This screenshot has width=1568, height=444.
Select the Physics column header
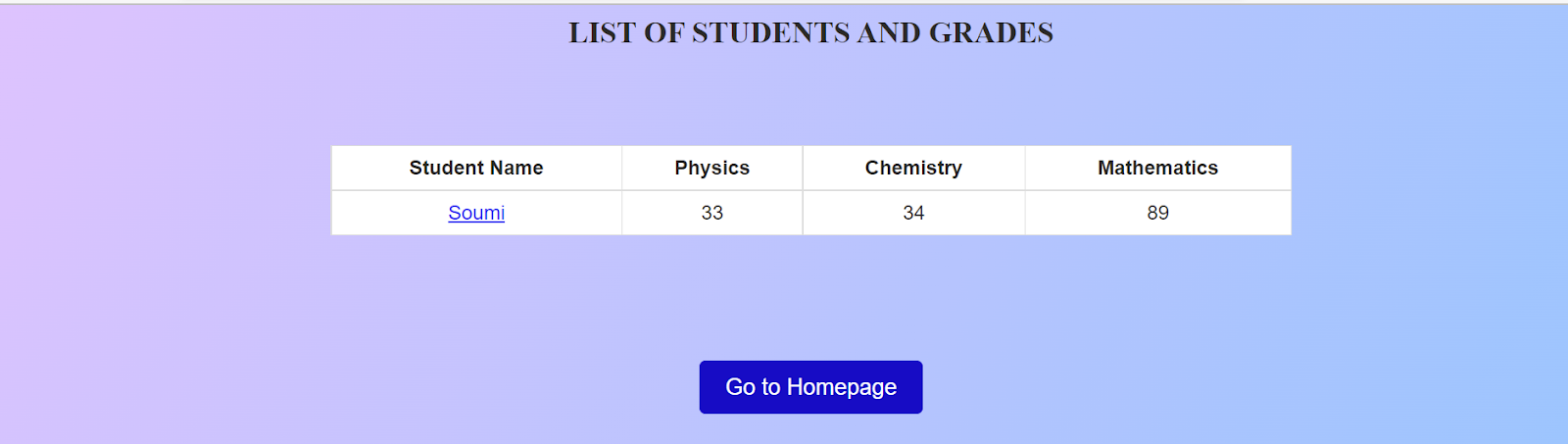coord(712,168)
